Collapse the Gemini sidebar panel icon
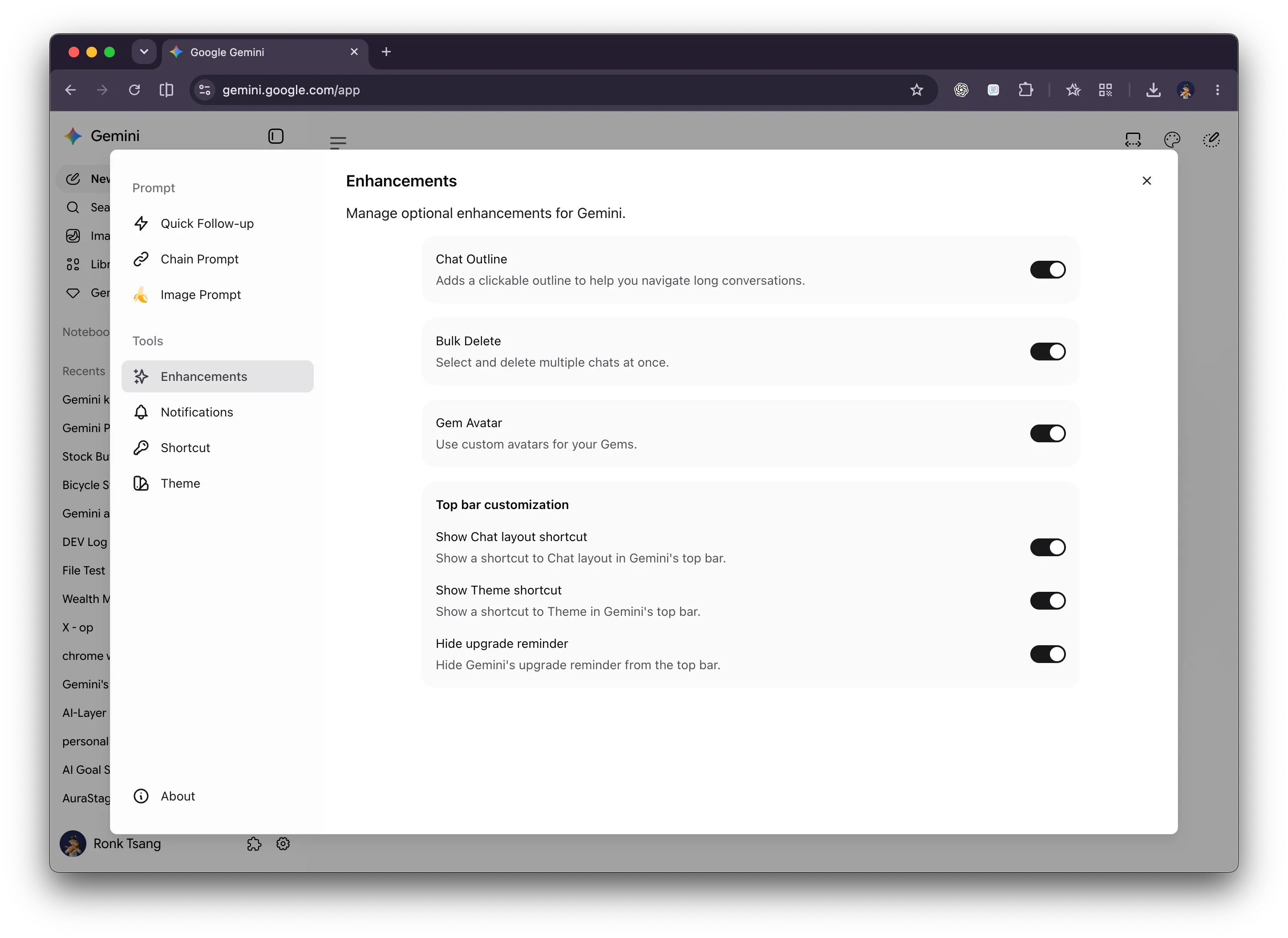The height and width of the screenshot is (938, 1288). tap(275, 136)
